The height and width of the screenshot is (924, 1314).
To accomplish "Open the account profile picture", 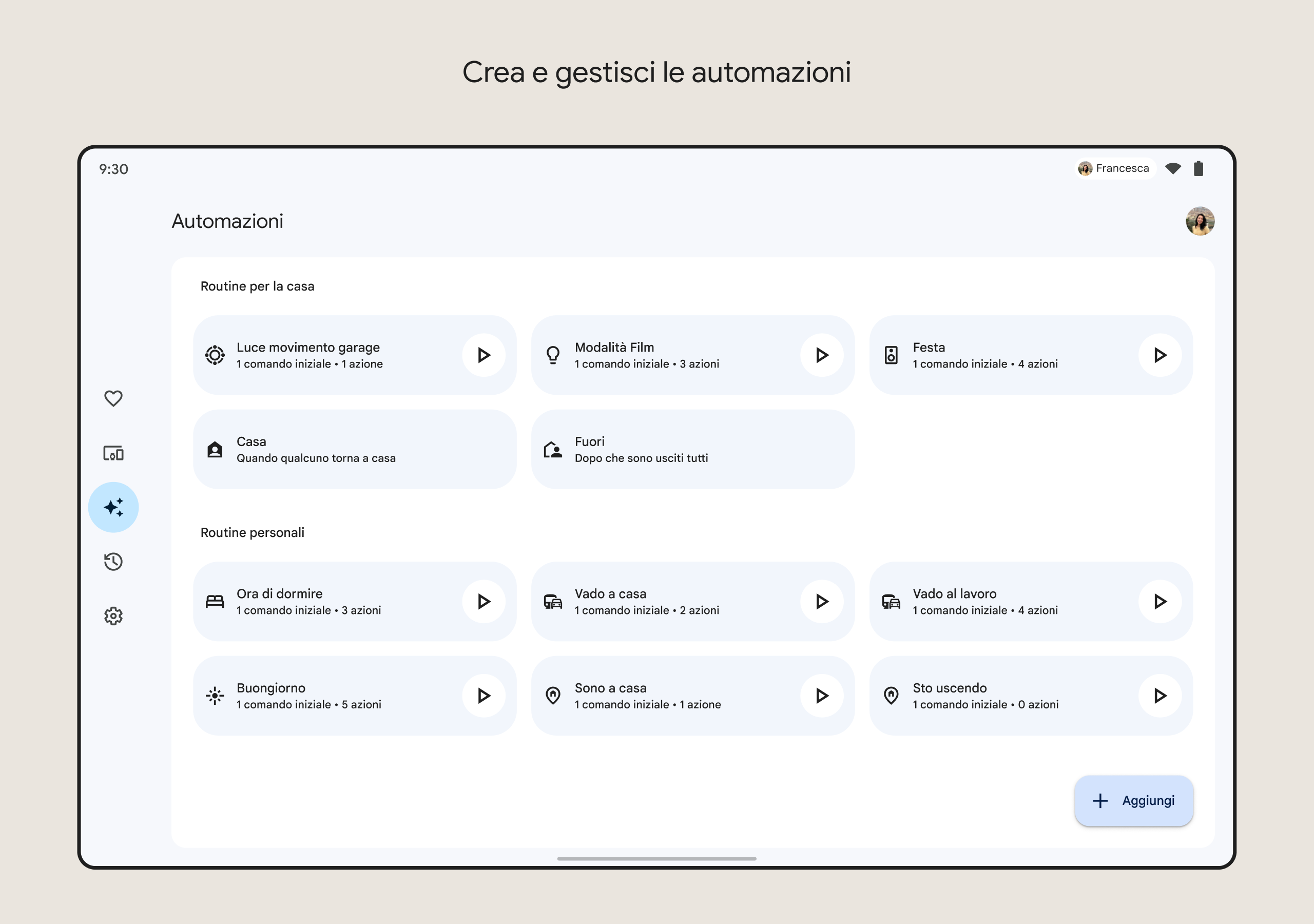I will 1200,221.
